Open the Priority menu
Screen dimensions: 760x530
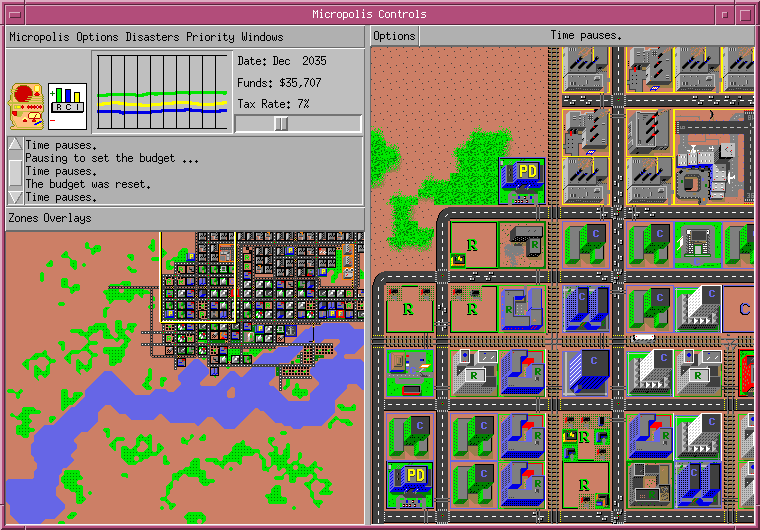[210, 37]
